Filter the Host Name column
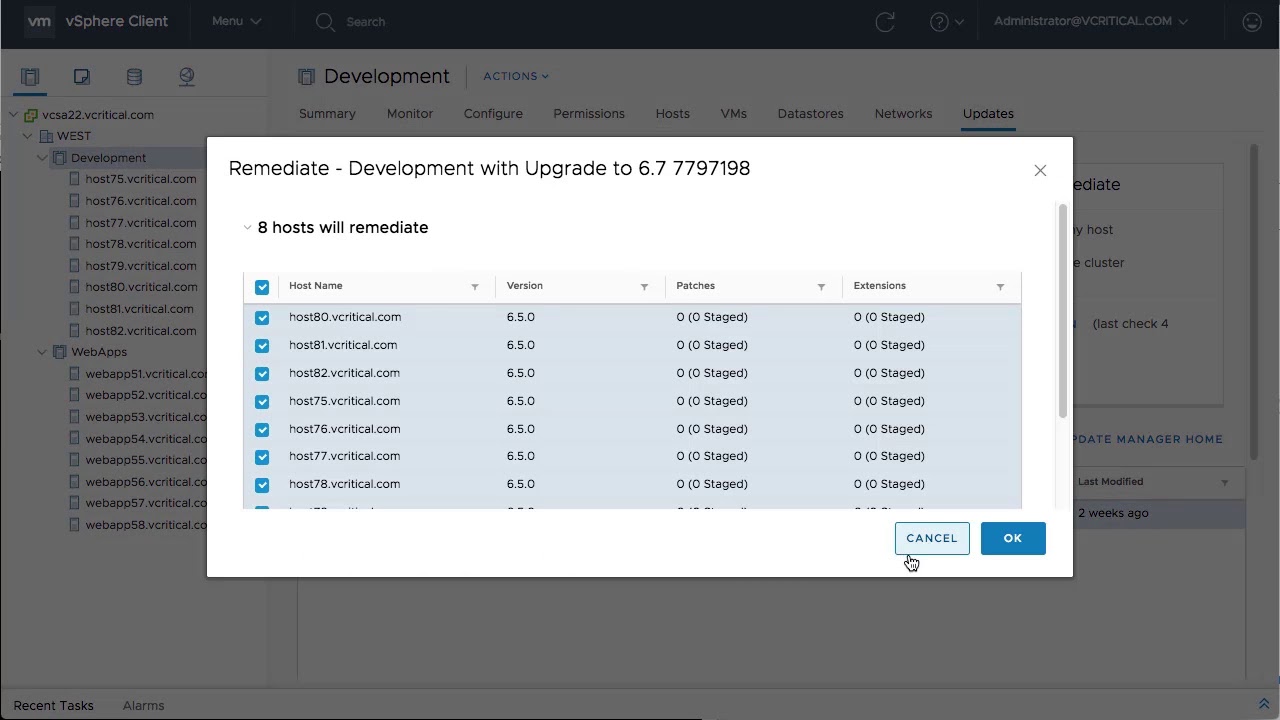Image resolution: width=1280 pixels, height=720 pixels. point(475,287)
